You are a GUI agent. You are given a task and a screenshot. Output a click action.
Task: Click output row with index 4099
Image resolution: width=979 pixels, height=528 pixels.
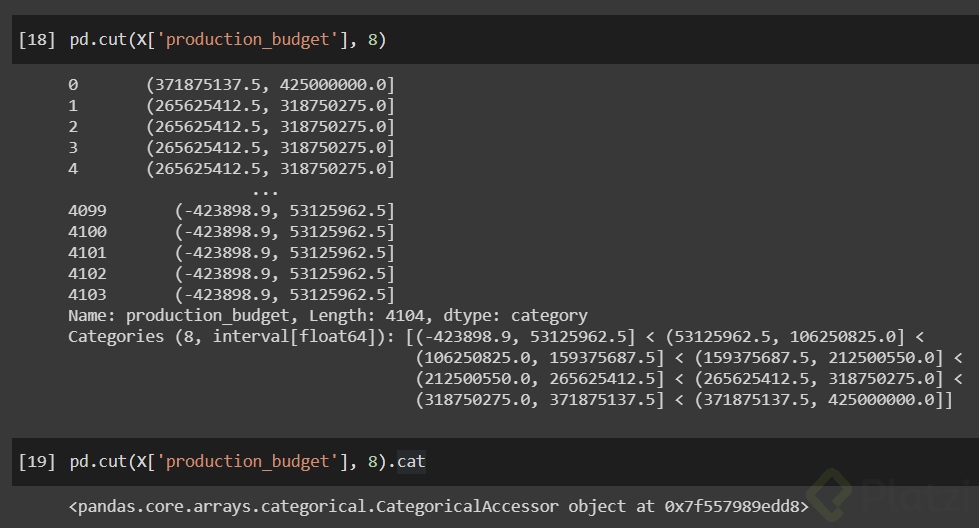[x=231, y=211]
